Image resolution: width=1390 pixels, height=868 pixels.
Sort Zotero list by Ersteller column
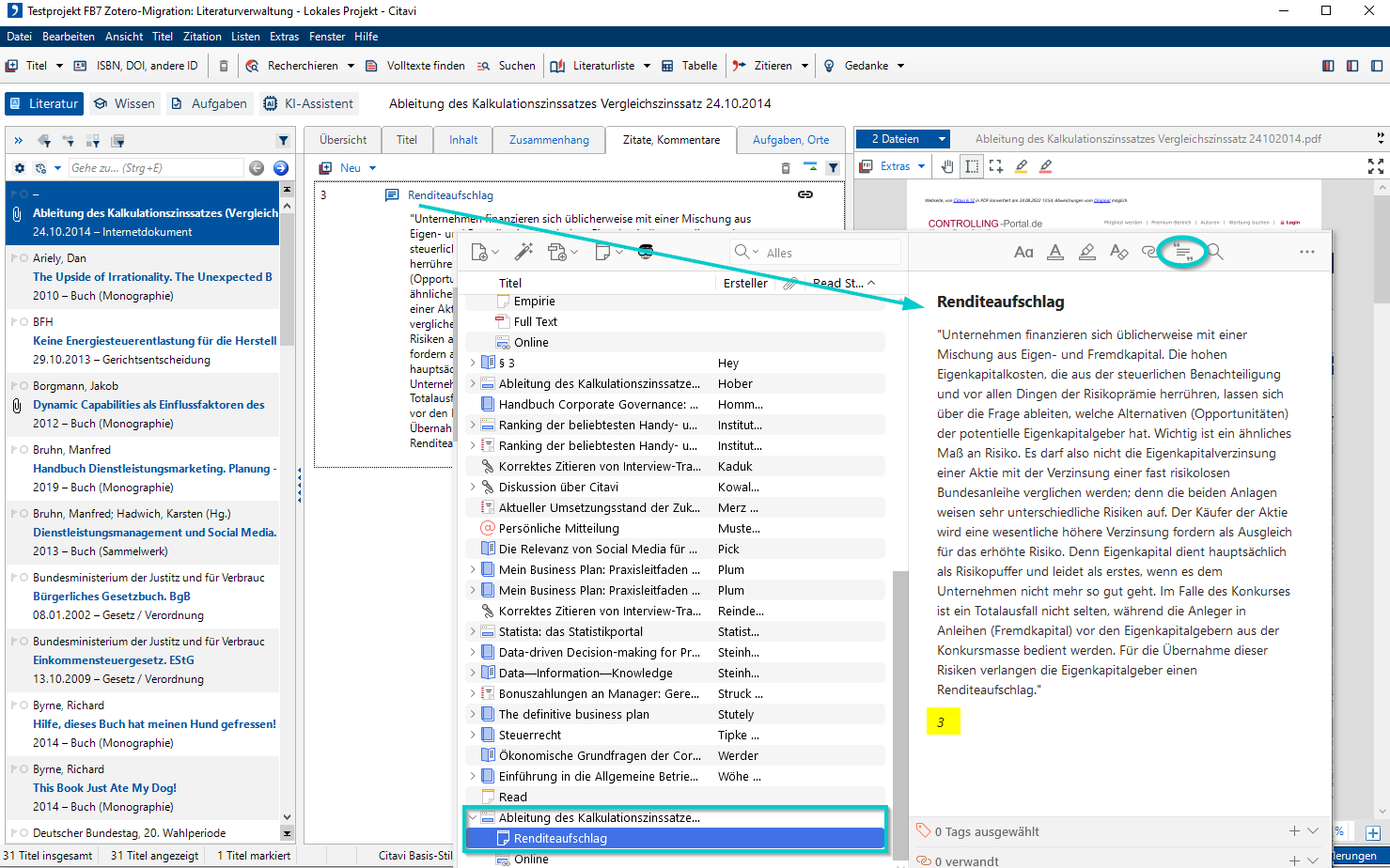coord(745,283)
